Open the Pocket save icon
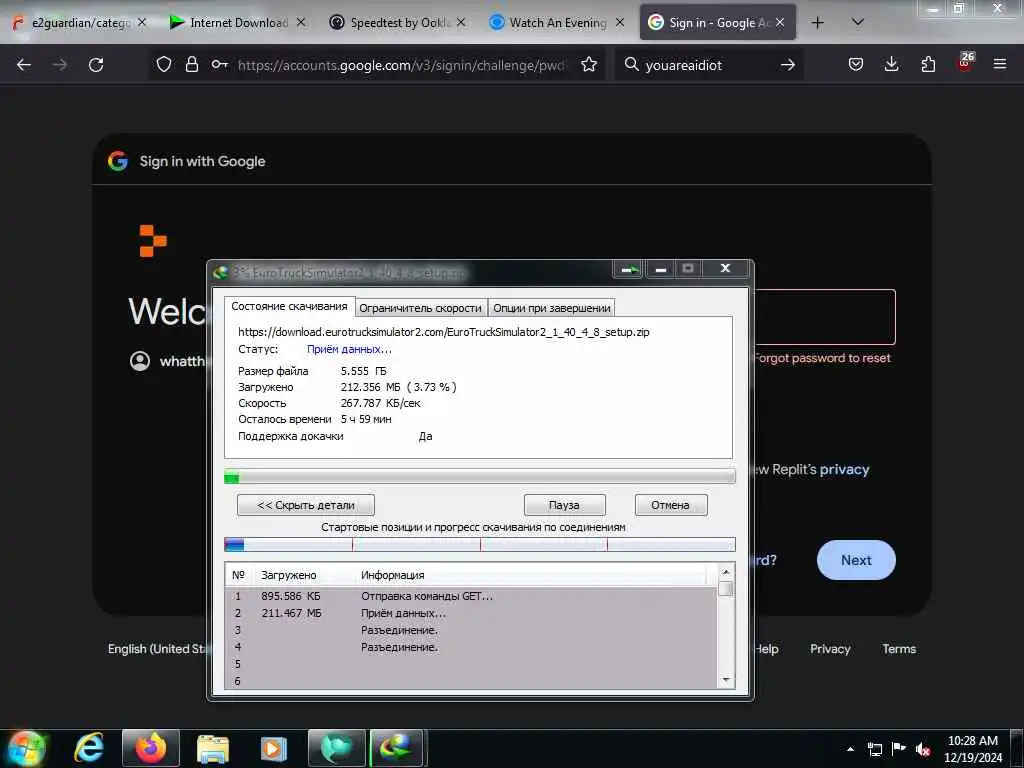 coord(856,64)
